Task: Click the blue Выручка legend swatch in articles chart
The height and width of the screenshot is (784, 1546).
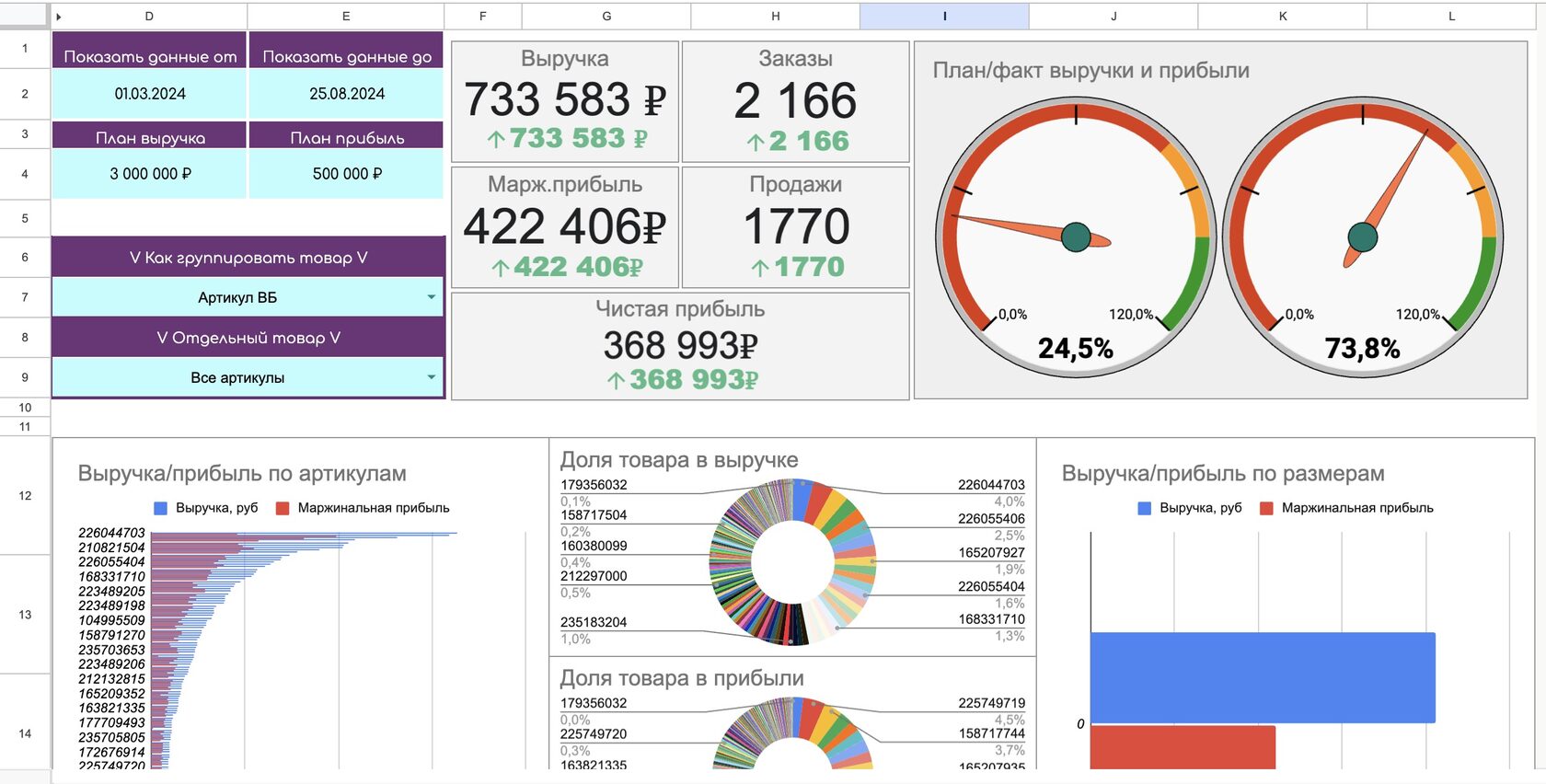Action: coord(160,508)
